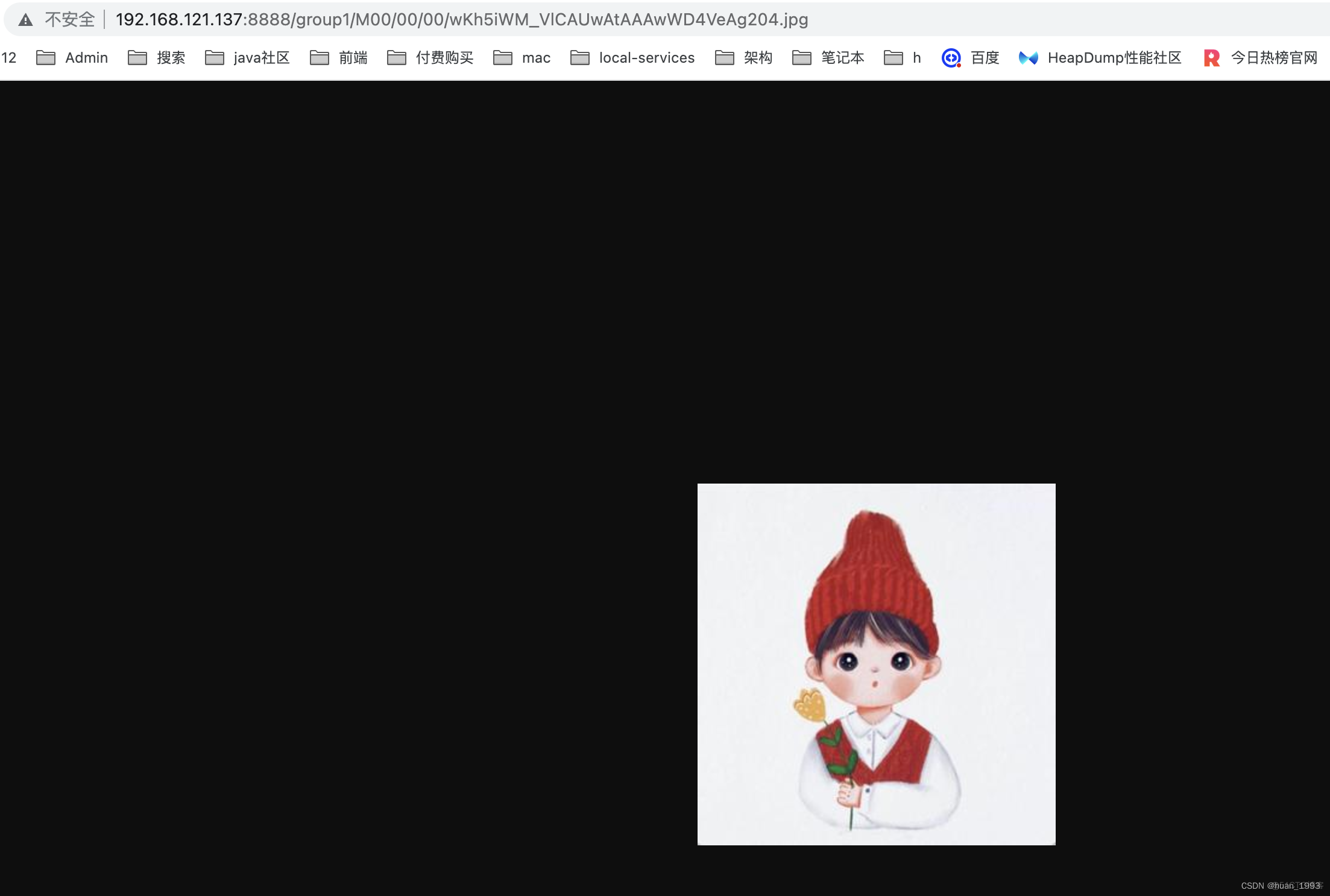Screen dimensions: 1330x896
Task: Open the 付费购买 bookmark folder
Action: click(x=430, y=58)
